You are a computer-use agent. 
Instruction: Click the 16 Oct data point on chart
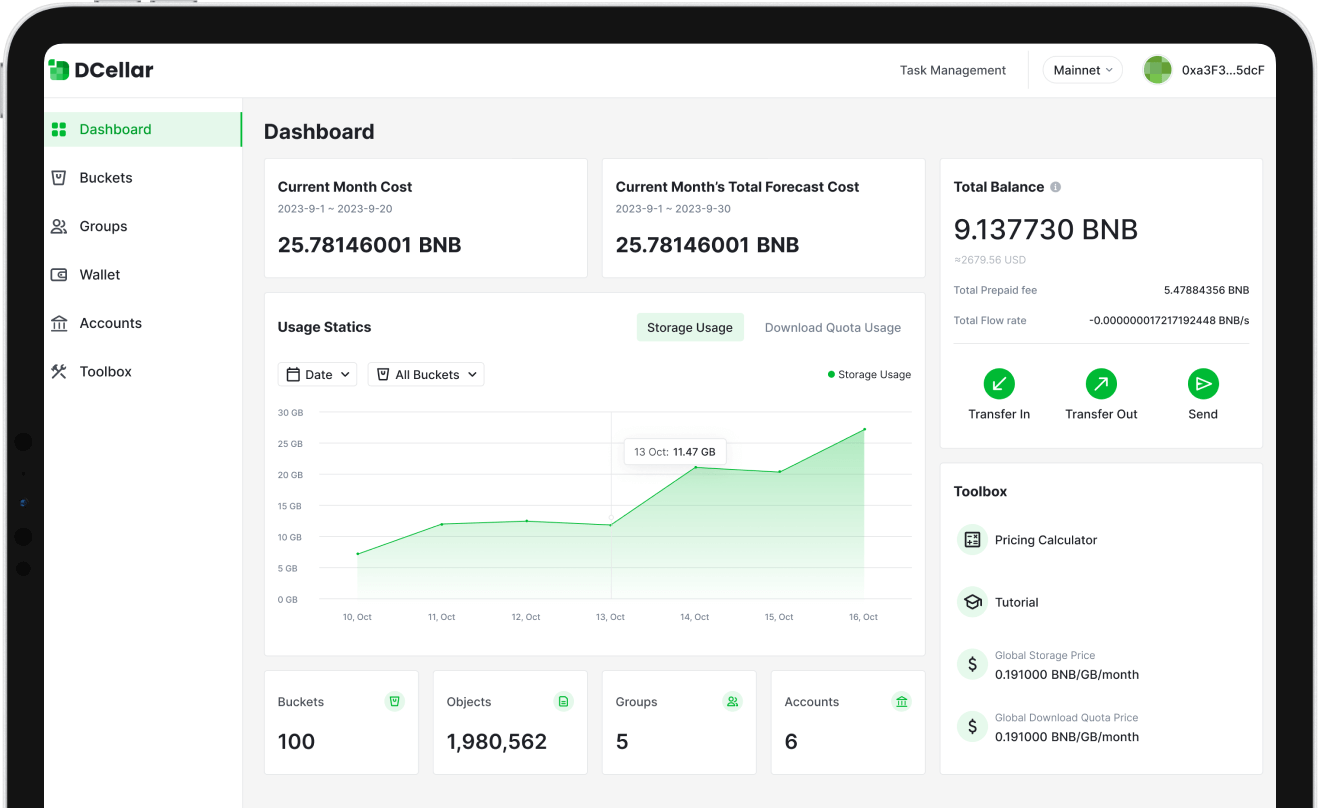click(x=864, y=429)
